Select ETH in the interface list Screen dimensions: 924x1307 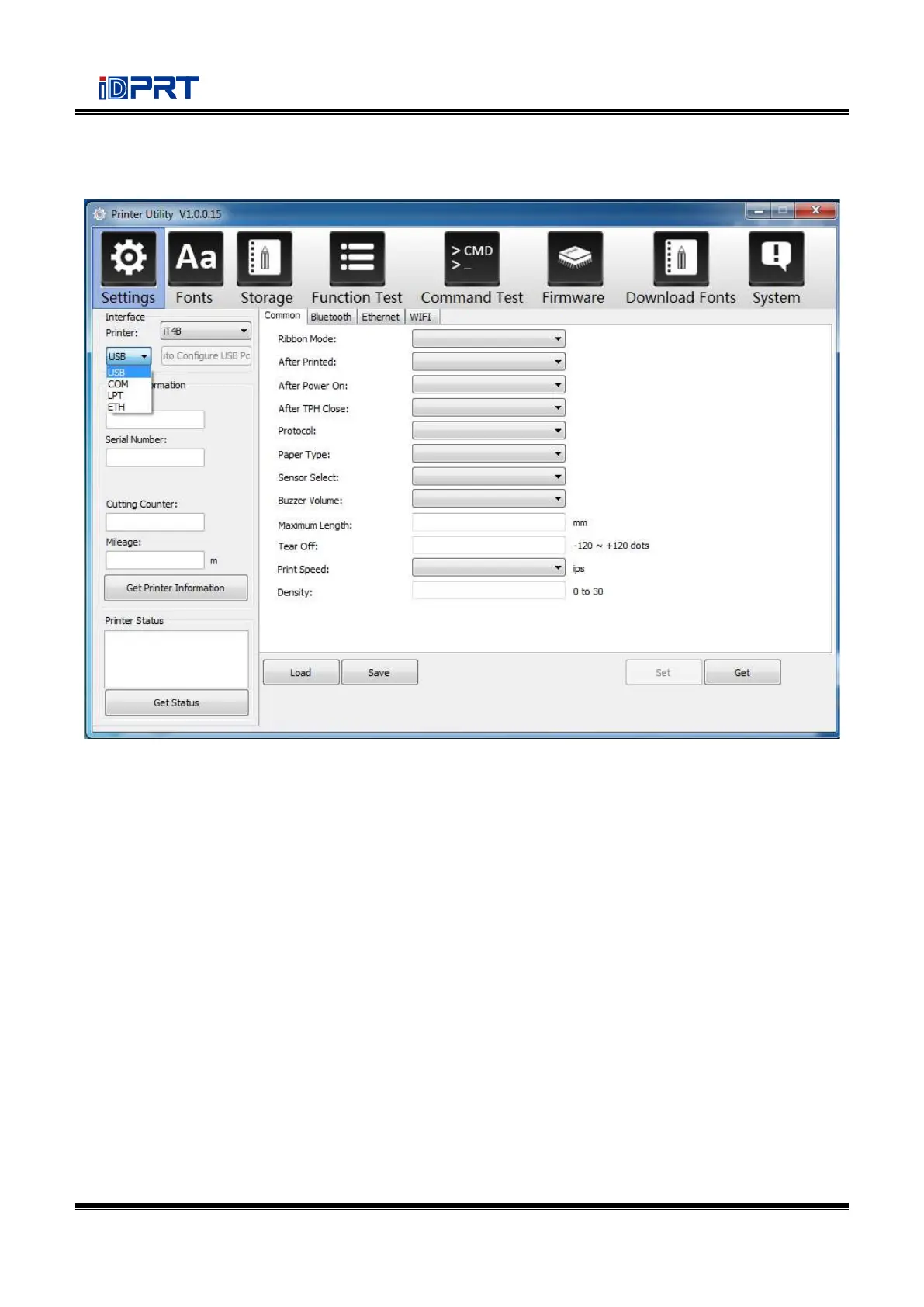click(128, 407)
